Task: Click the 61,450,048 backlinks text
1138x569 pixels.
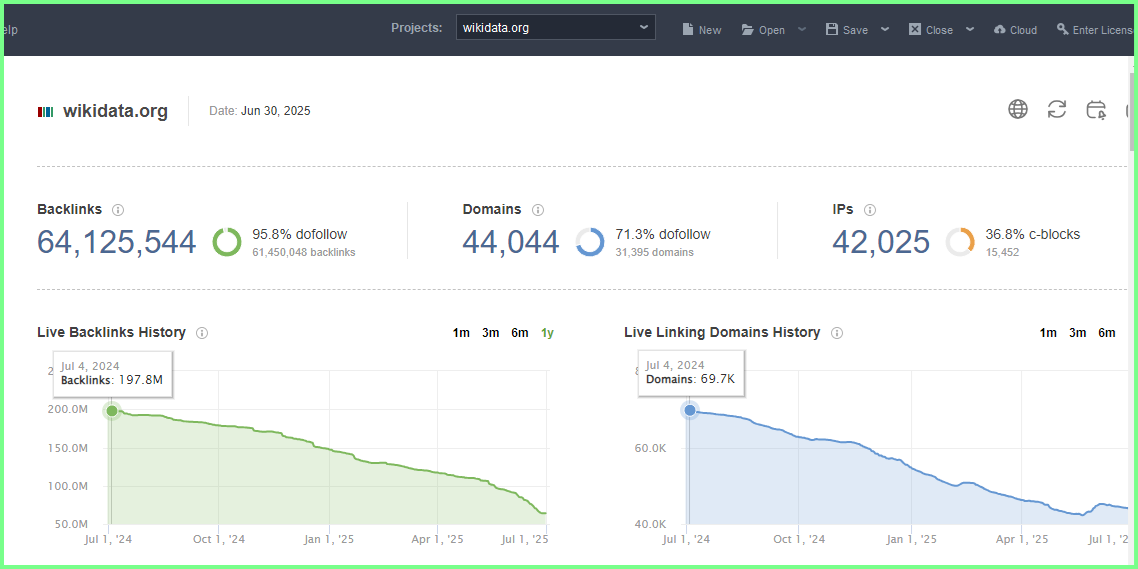Action: pyautogui.click(x=304, y=253)
